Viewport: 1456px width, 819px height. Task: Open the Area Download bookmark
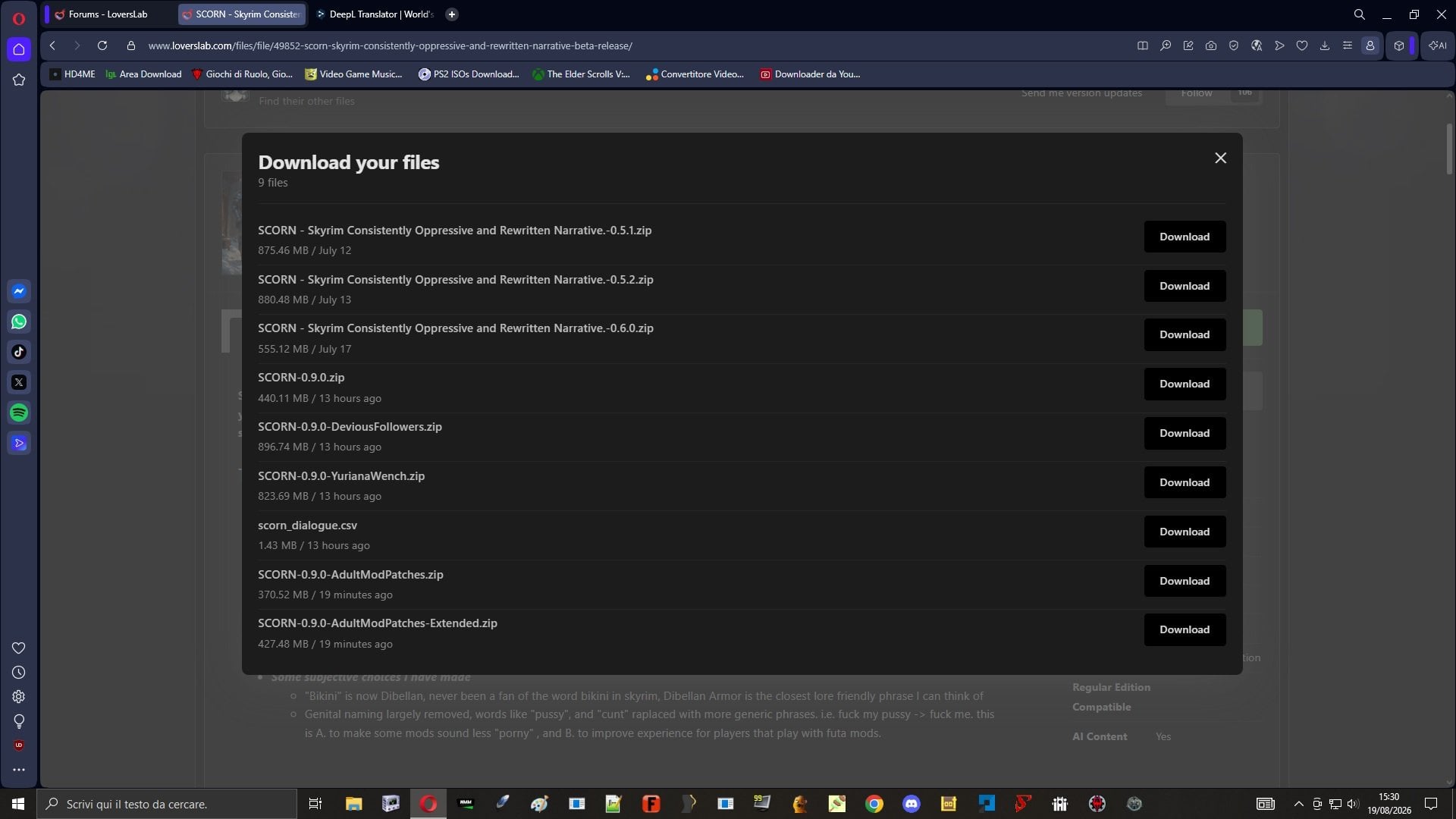[143, 74]
